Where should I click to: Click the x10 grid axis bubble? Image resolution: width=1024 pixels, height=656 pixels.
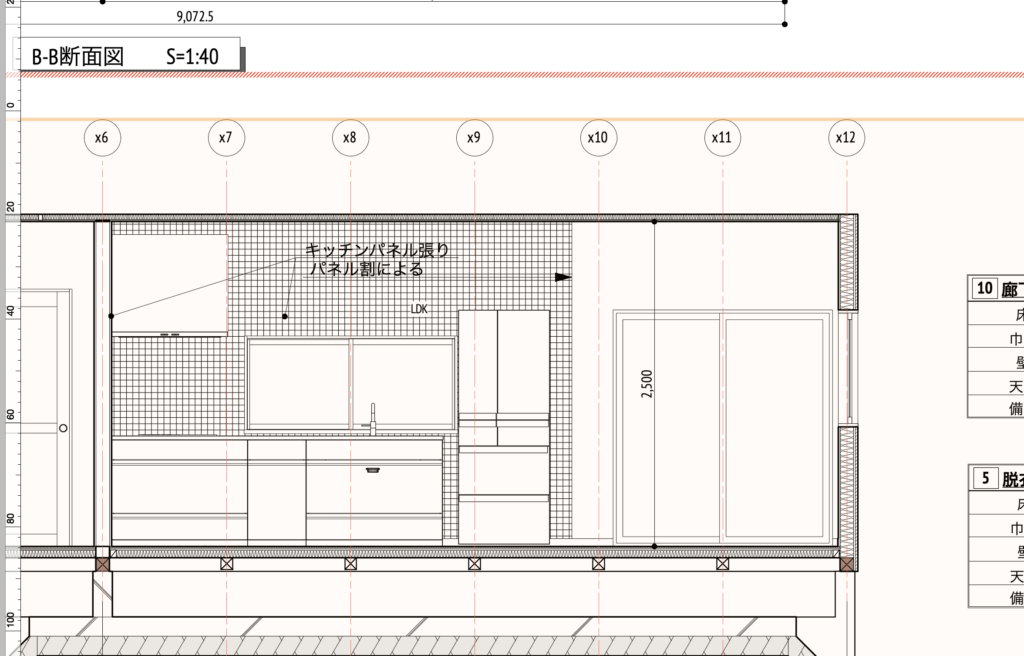[598, 138]
